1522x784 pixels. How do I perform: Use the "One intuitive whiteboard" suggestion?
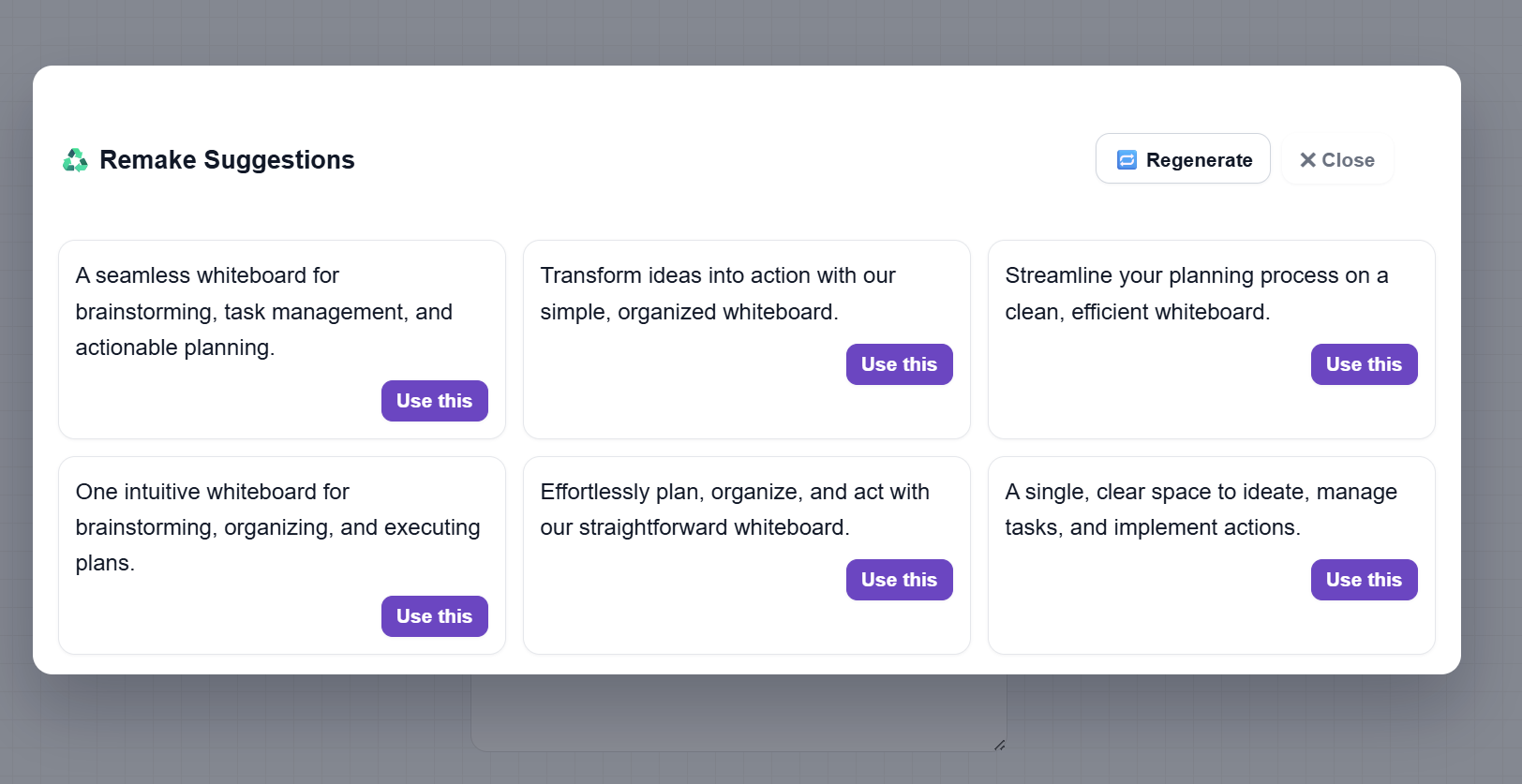pos(434,616)
